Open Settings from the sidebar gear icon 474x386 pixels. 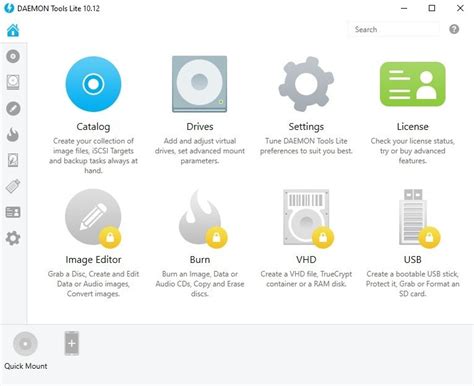[13, 238]
